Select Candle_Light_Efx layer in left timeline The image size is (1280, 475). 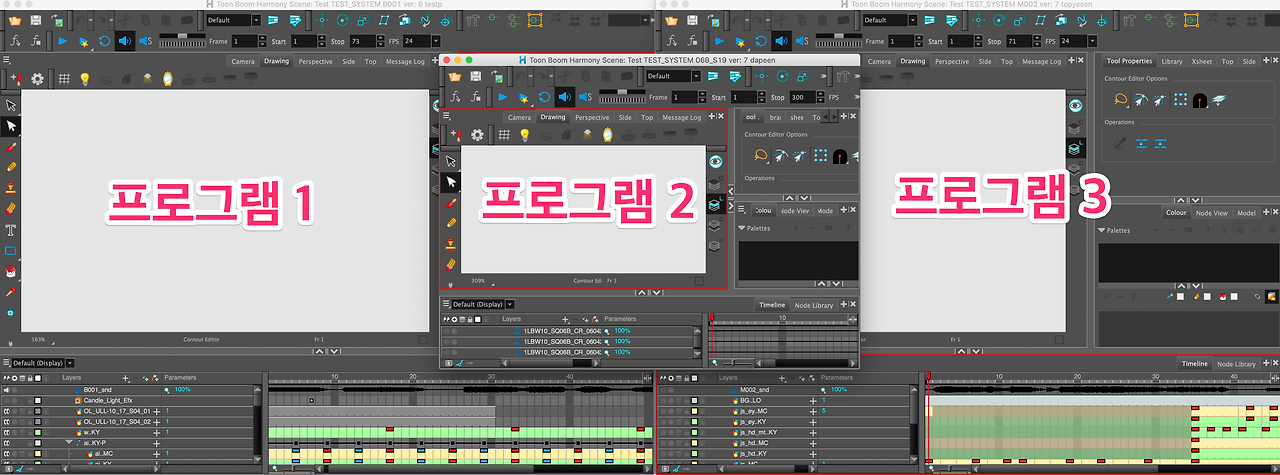point(108,400)
